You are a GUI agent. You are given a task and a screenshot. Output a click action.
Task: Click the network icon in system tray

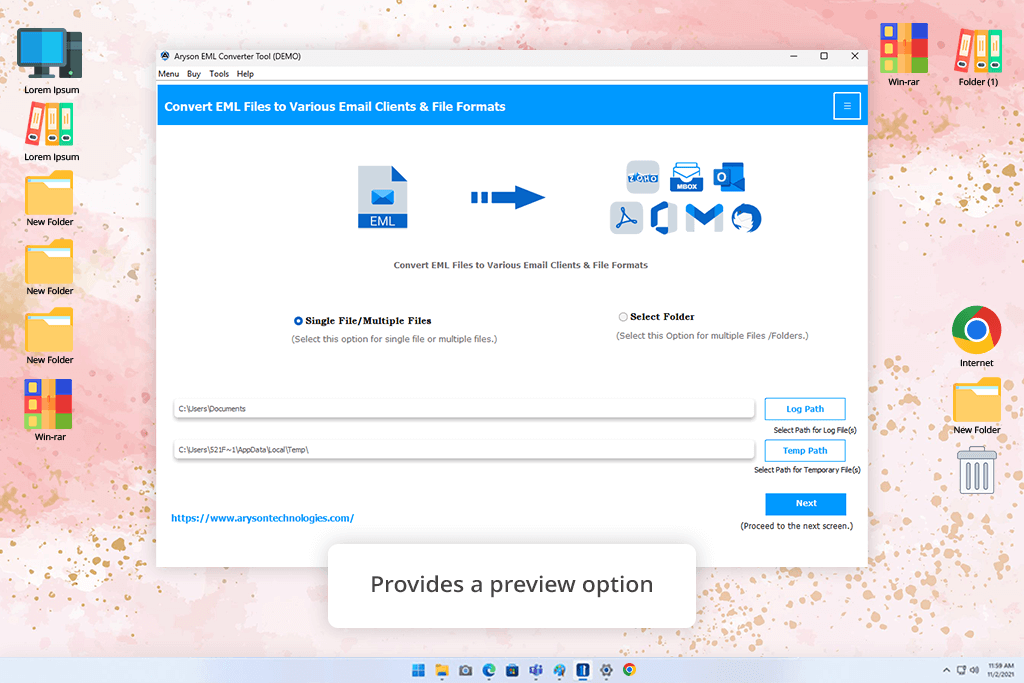(x=961, y=670)
